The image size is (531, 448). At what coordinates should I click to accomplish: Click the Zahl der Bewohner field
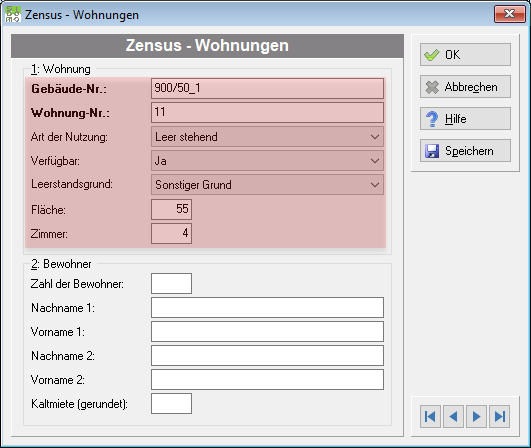(x=171, y=283)
